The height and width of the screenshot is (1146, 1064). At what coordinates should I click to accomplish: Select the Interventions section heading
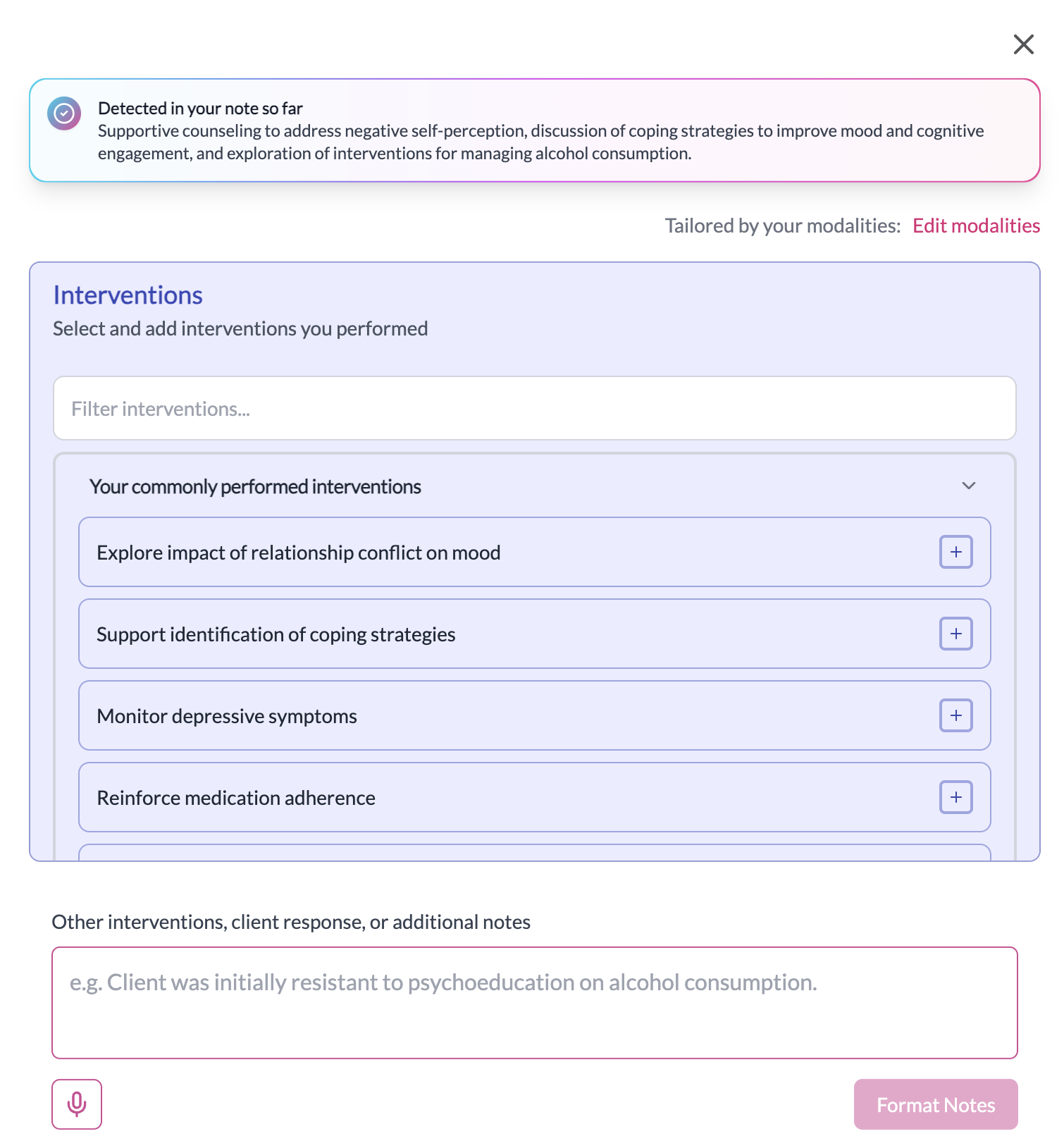pos(127,295)
